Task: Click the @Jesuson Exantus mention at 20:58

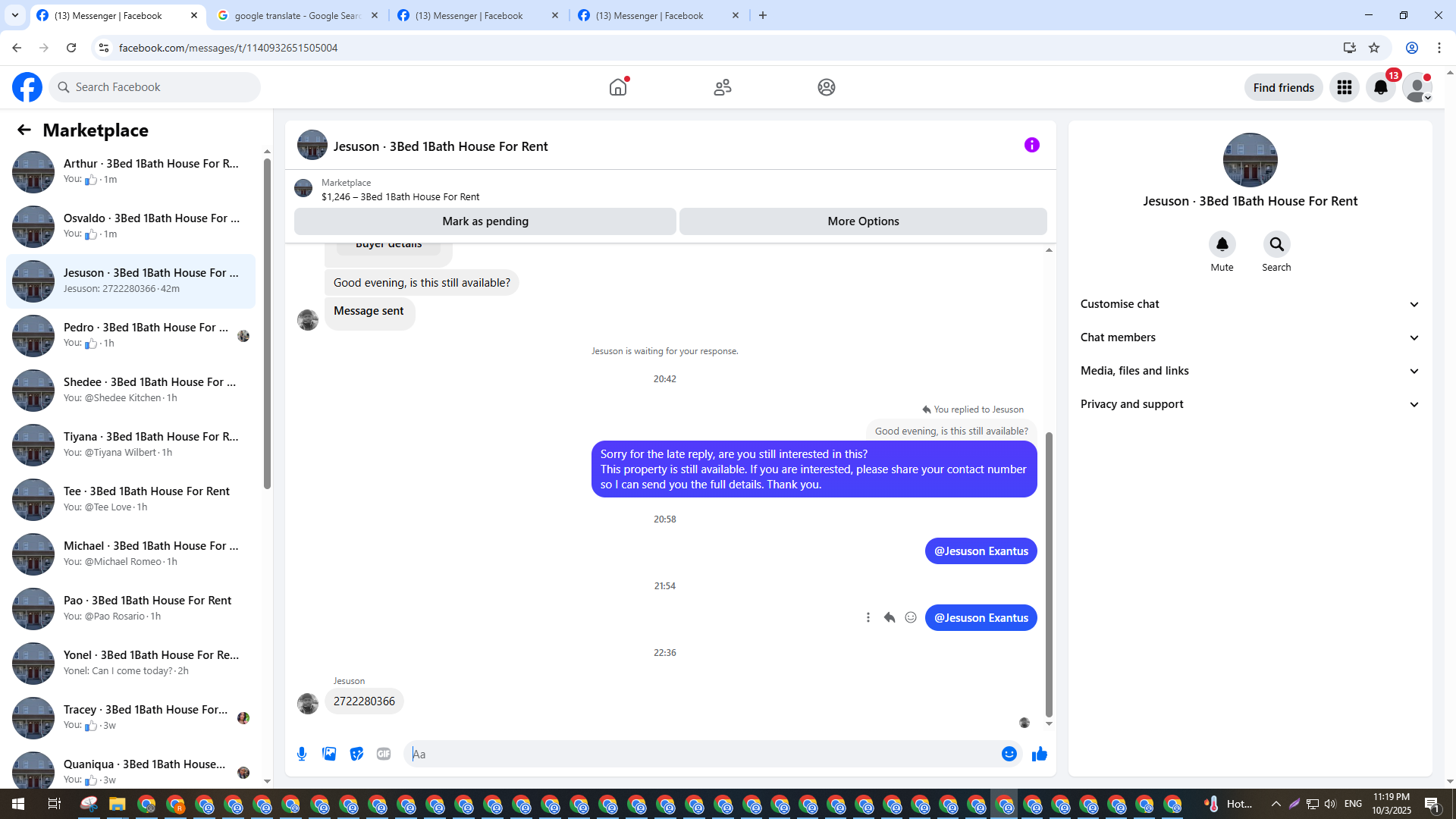Action: [x=981, y=551]
